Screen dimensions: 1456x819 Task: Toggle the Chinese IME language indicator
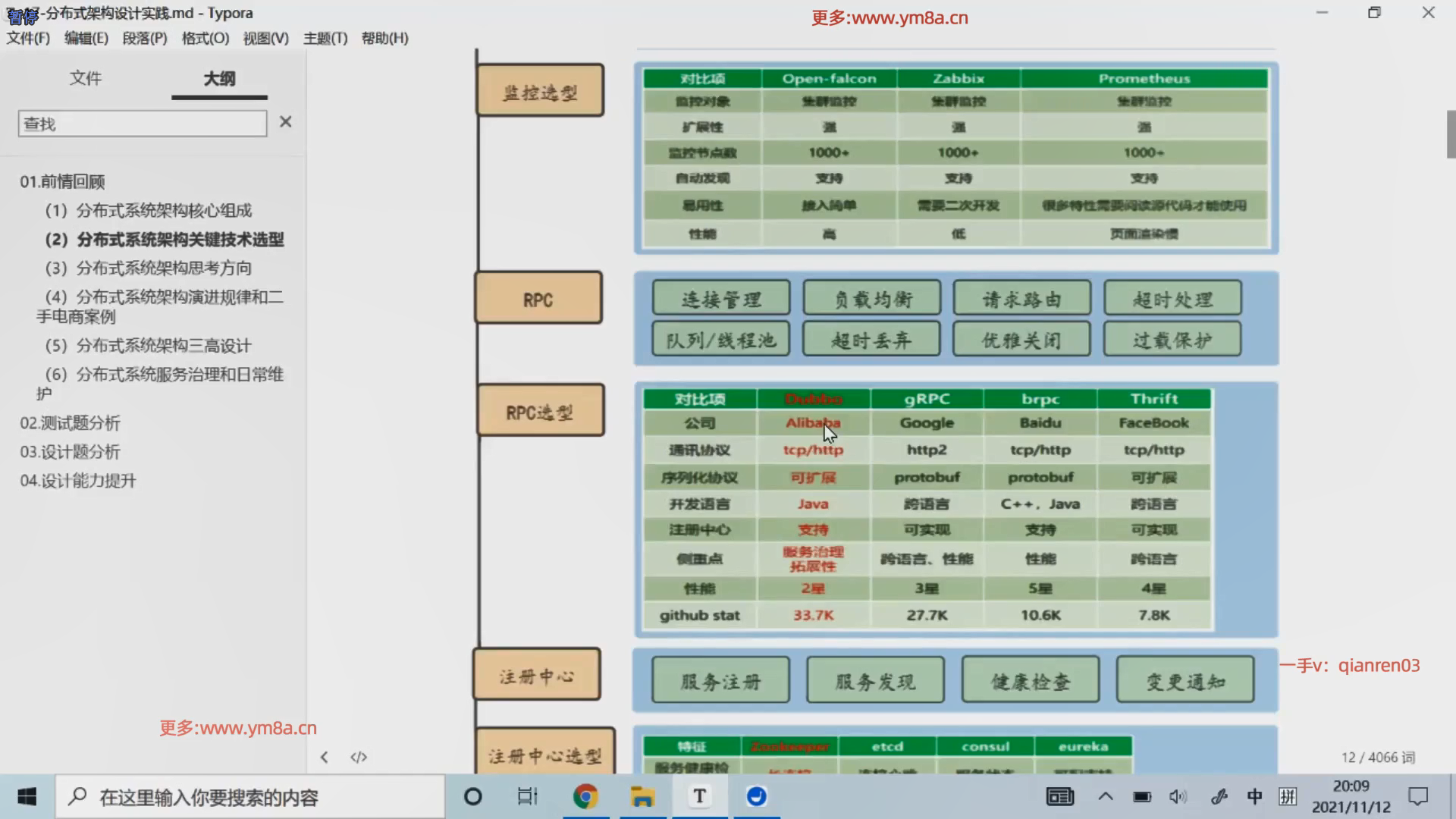[1254, 796]
